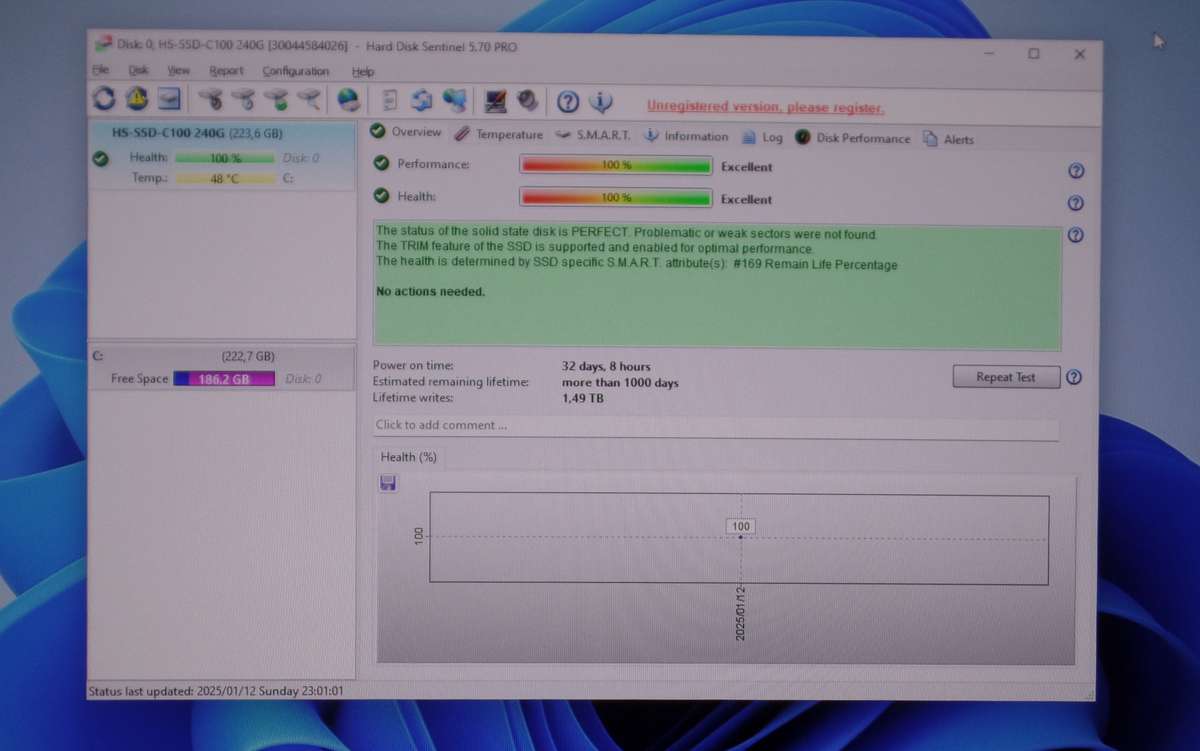Viewport: 1200px width, 751px height.
Task: Click the Unregistered version register link
Action: pyautogui.click(x=768, y=106)
